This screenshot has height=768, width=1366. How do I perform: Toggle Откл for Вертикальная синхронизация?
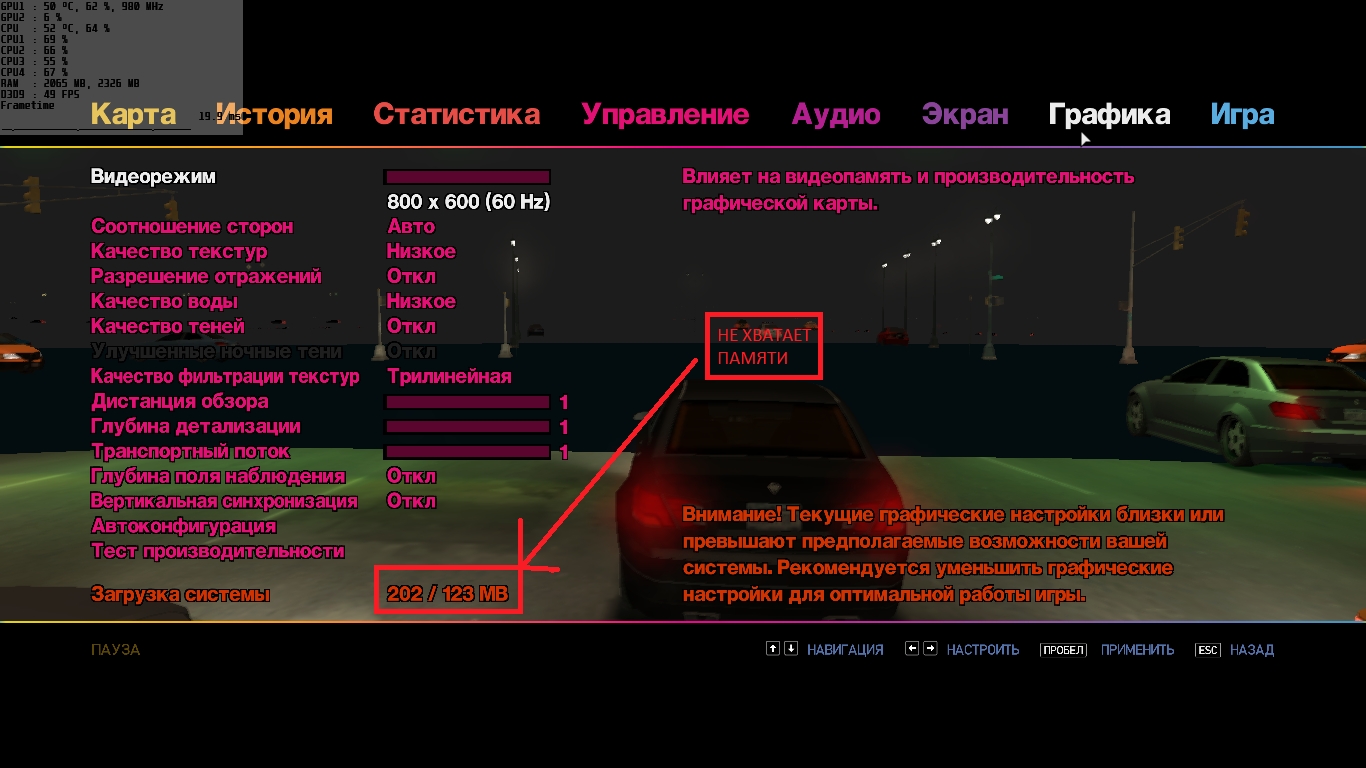coord(411,502)
